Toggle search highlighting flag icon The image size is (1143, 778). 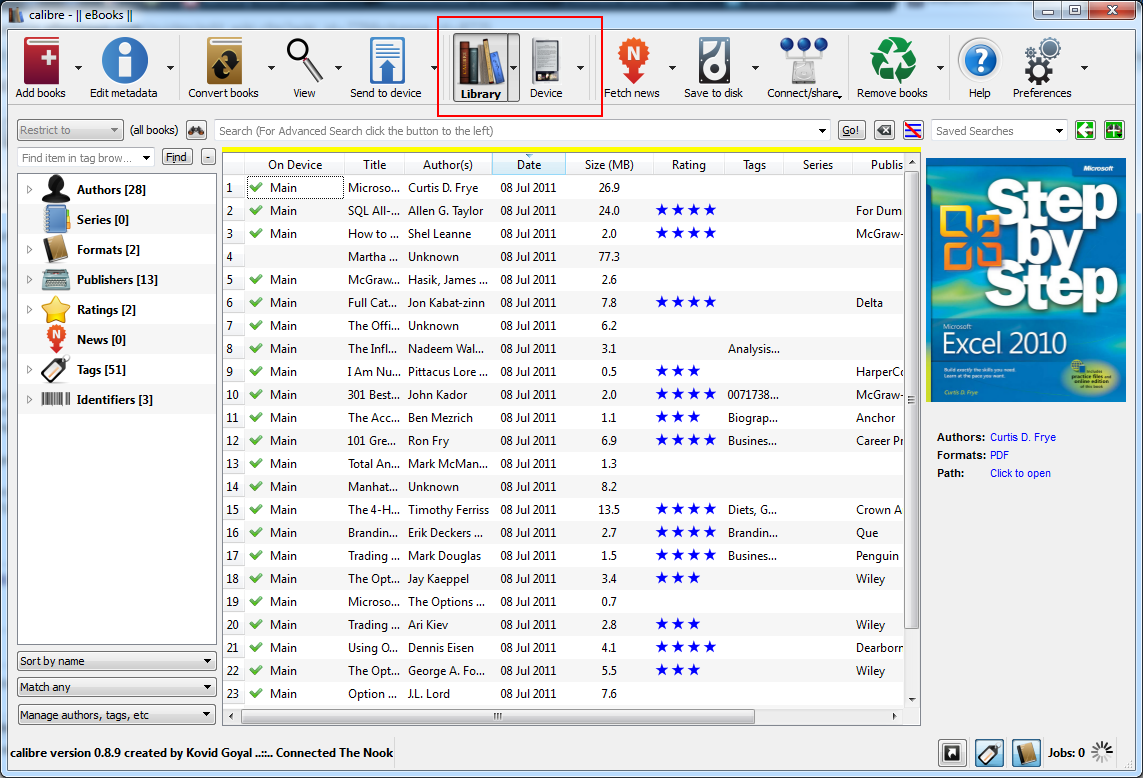point(913,131)
